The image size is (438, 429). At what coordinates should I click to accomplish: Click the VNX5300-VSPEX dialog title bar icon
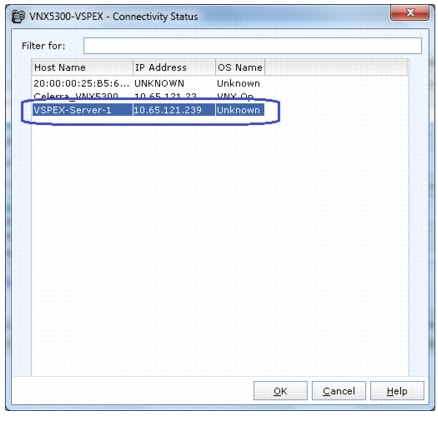18,16
